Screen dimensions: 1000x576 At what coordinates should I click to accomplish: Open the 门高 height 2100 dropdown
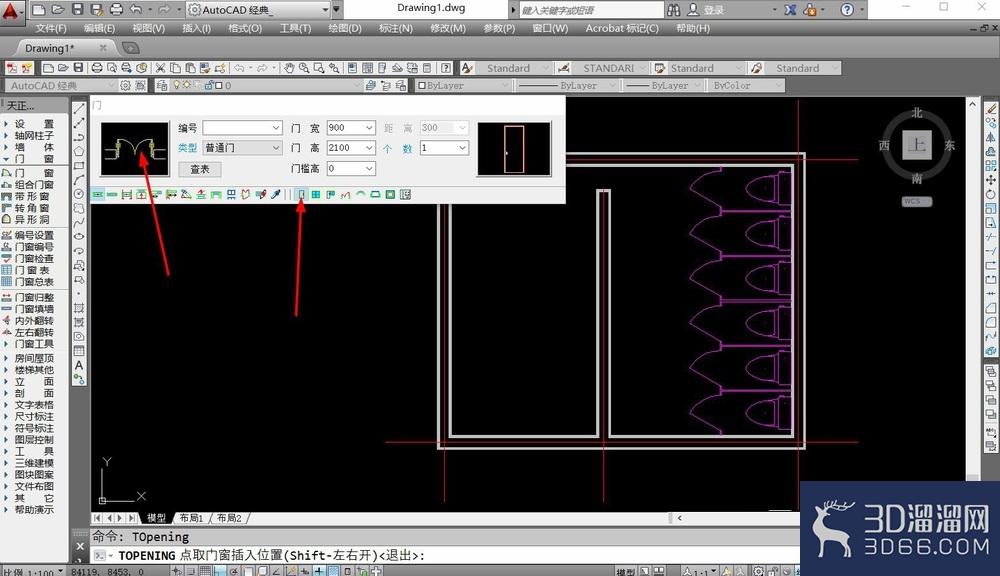coord(351,147)
